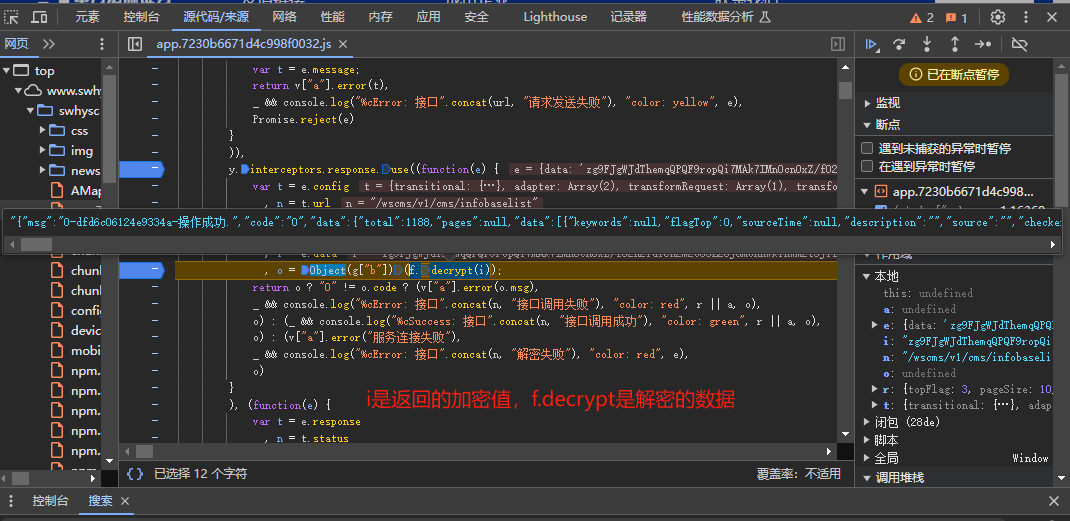Switch to 控制台 Console tab

tap(142, 17)
